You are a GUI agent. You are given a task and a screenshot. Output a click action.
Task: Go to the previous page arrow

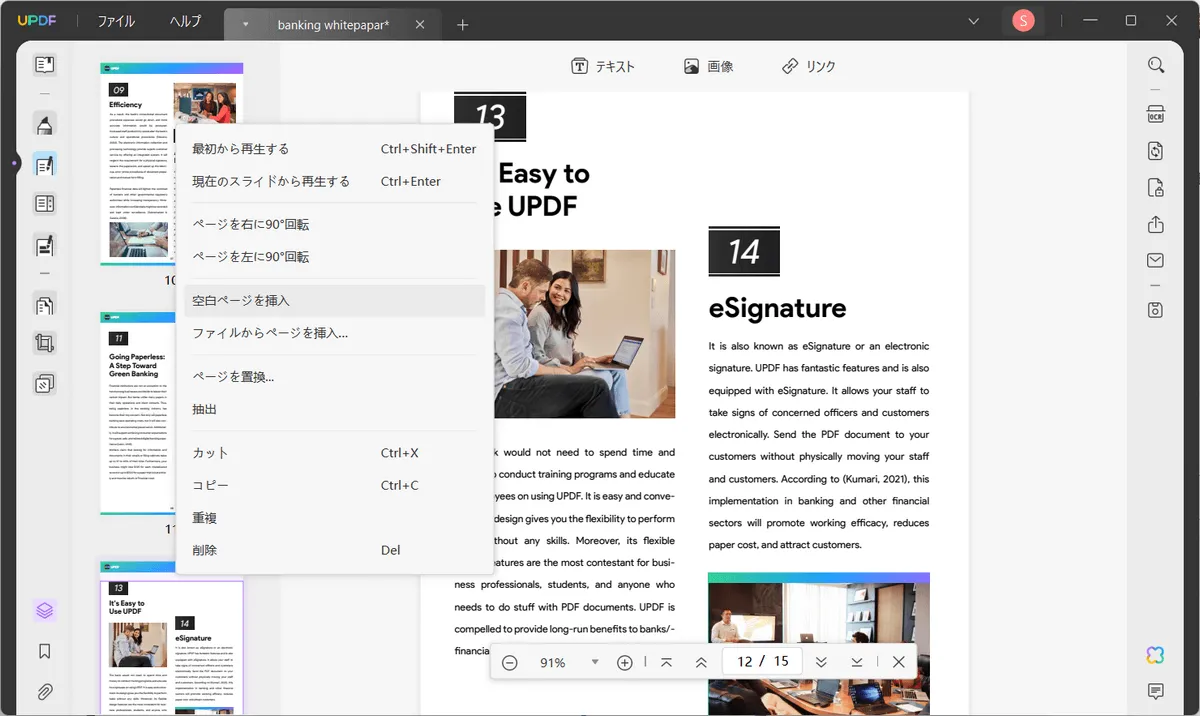(x=701, y=662)
